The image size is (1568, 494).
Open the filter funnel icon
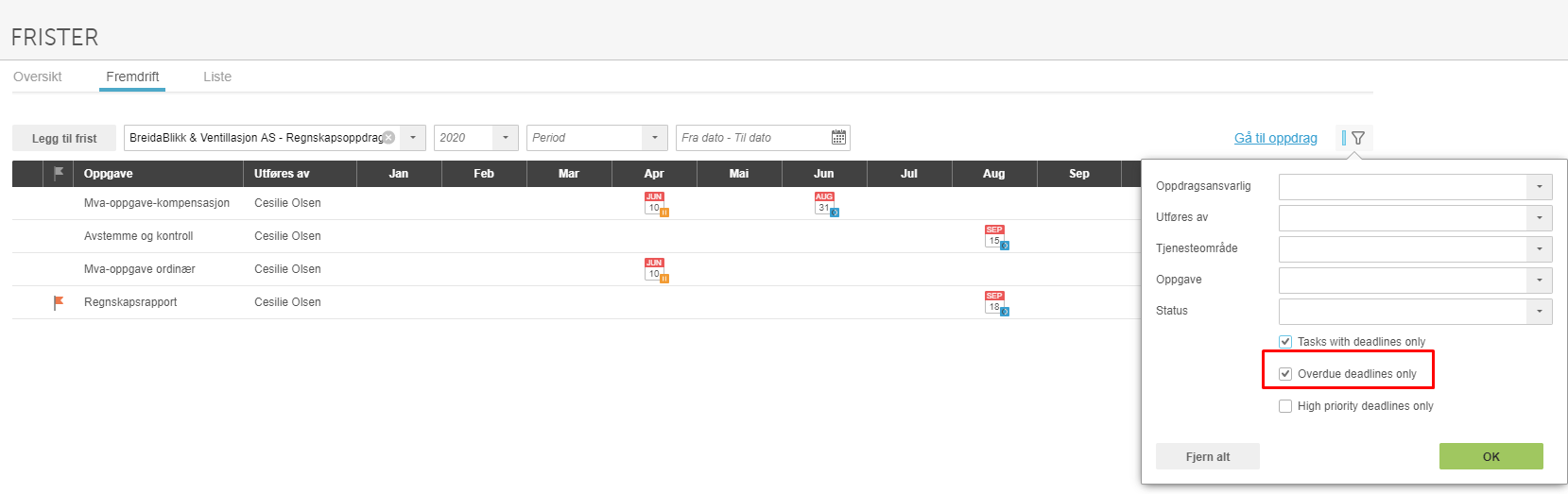[1358, 138]
